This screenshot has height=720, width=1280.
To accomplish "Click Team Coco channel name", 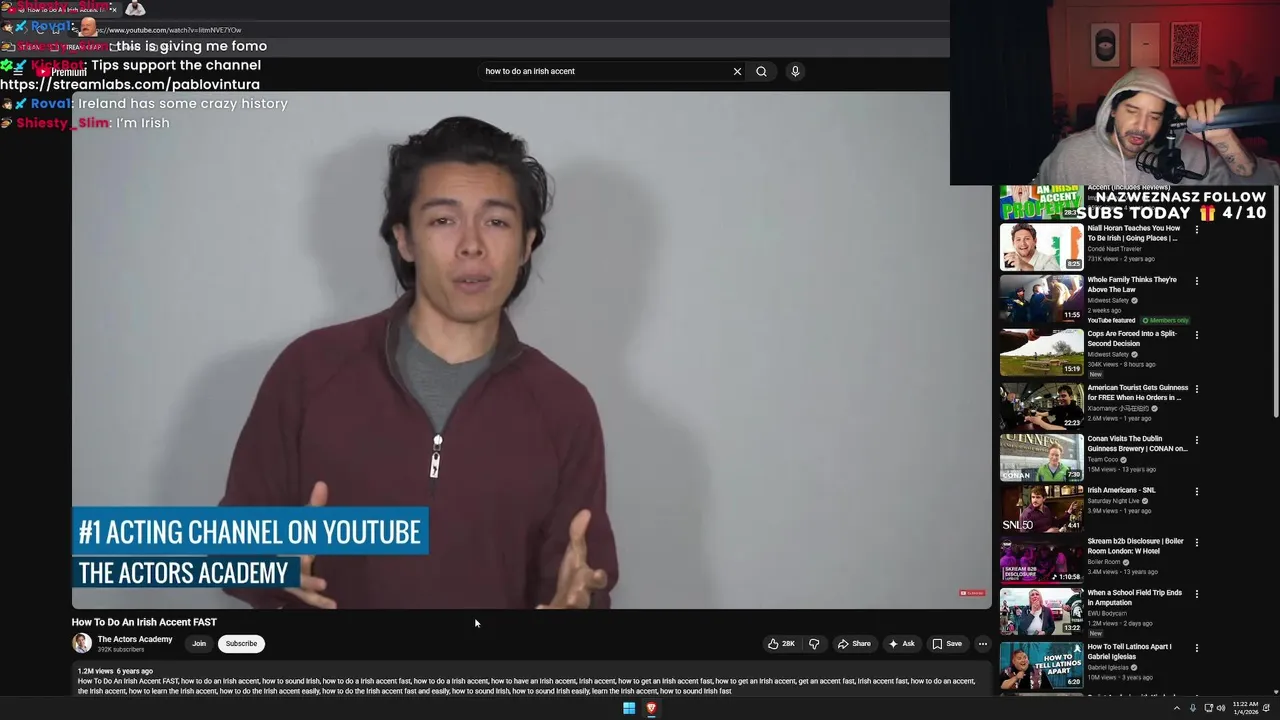I will tap(1103, 460).
